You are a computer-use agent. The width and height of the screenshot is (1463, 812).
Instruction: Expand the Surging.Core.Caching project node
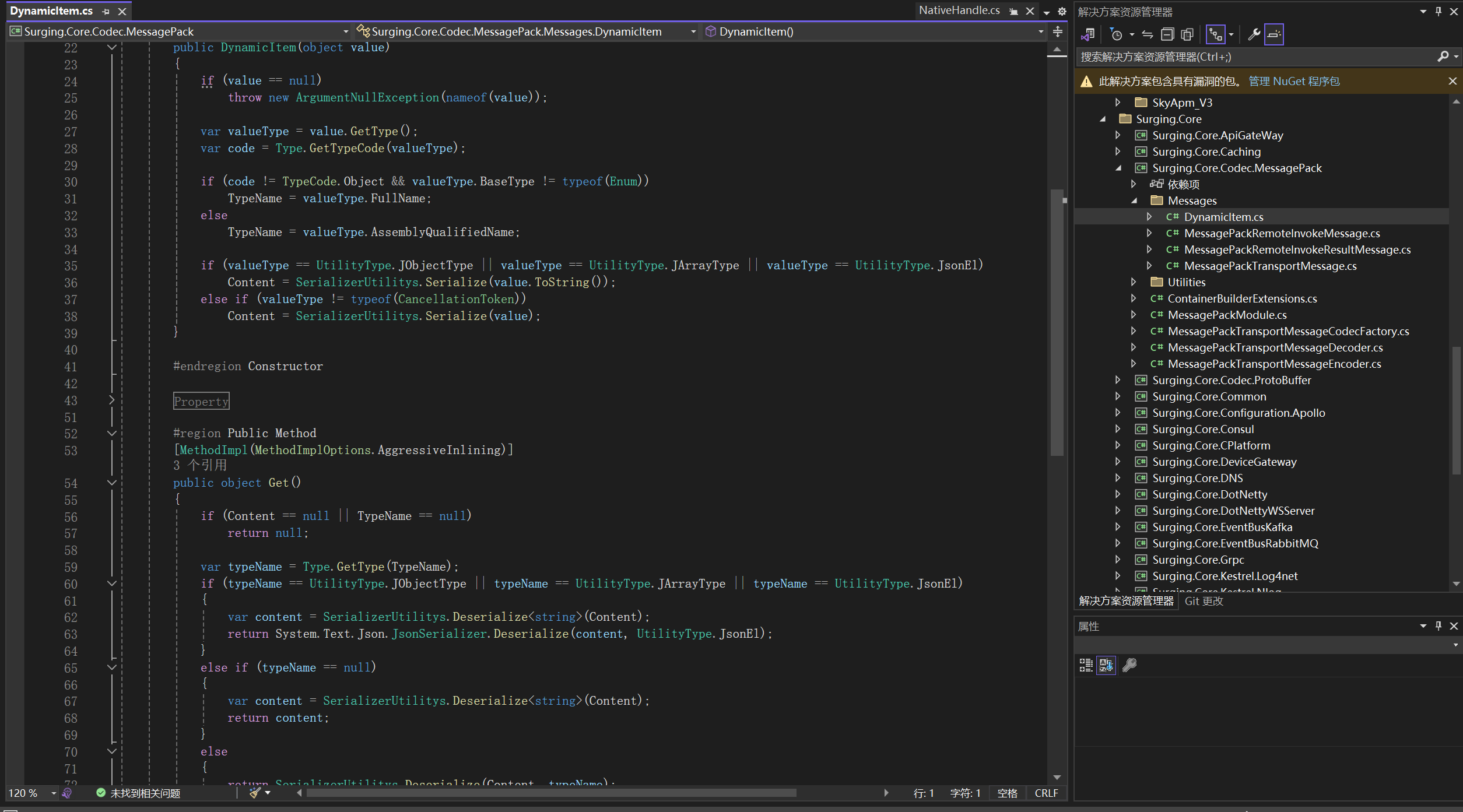click(x=1118, y=152)
